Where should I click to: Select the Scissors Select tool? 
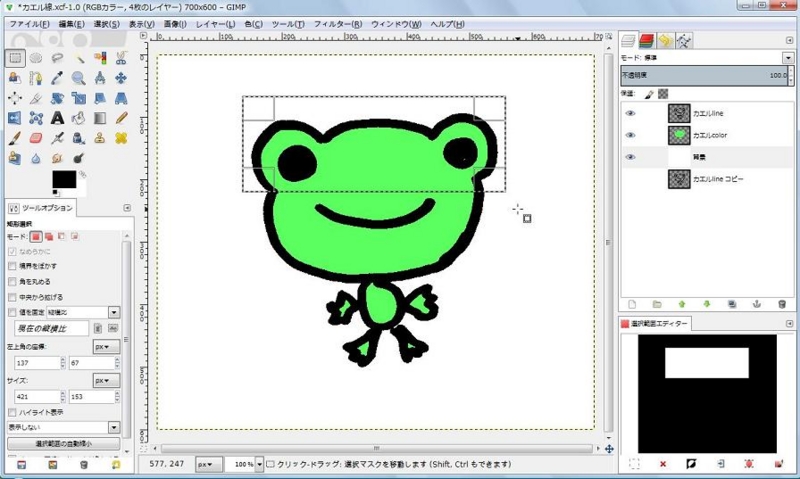click(121, 58)
